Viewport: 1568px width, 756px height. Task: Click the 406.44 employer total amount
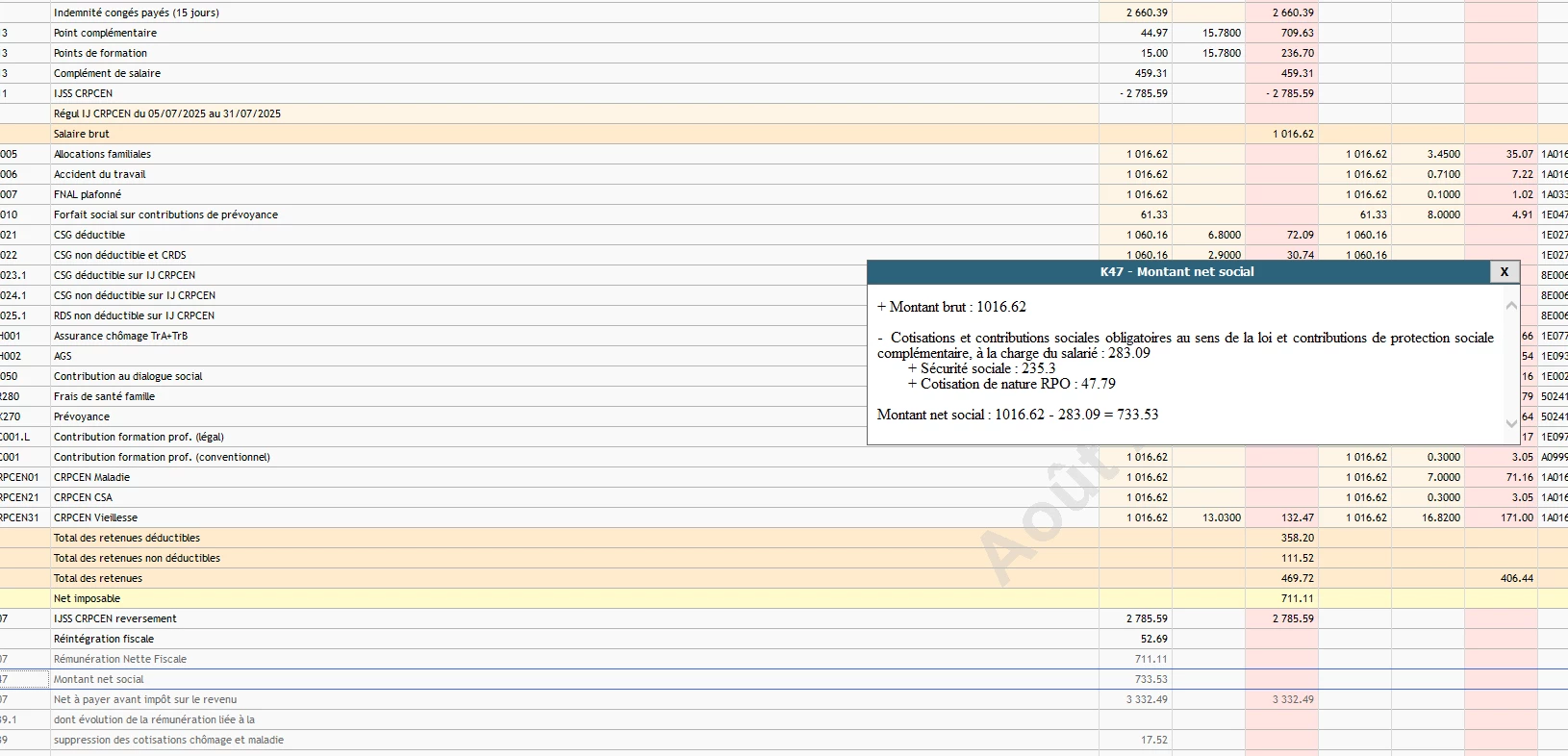(x=1517, y=578)
